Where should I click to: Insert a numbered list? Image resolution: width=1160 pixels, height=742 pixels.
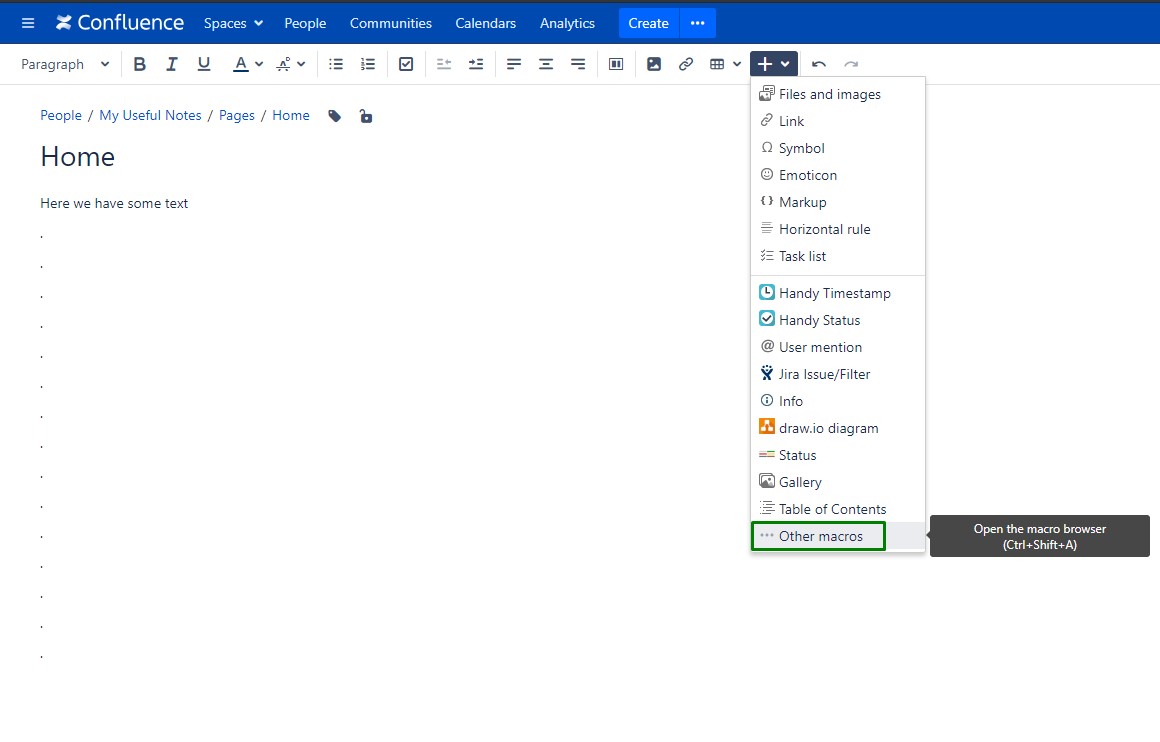click(368, 64)
